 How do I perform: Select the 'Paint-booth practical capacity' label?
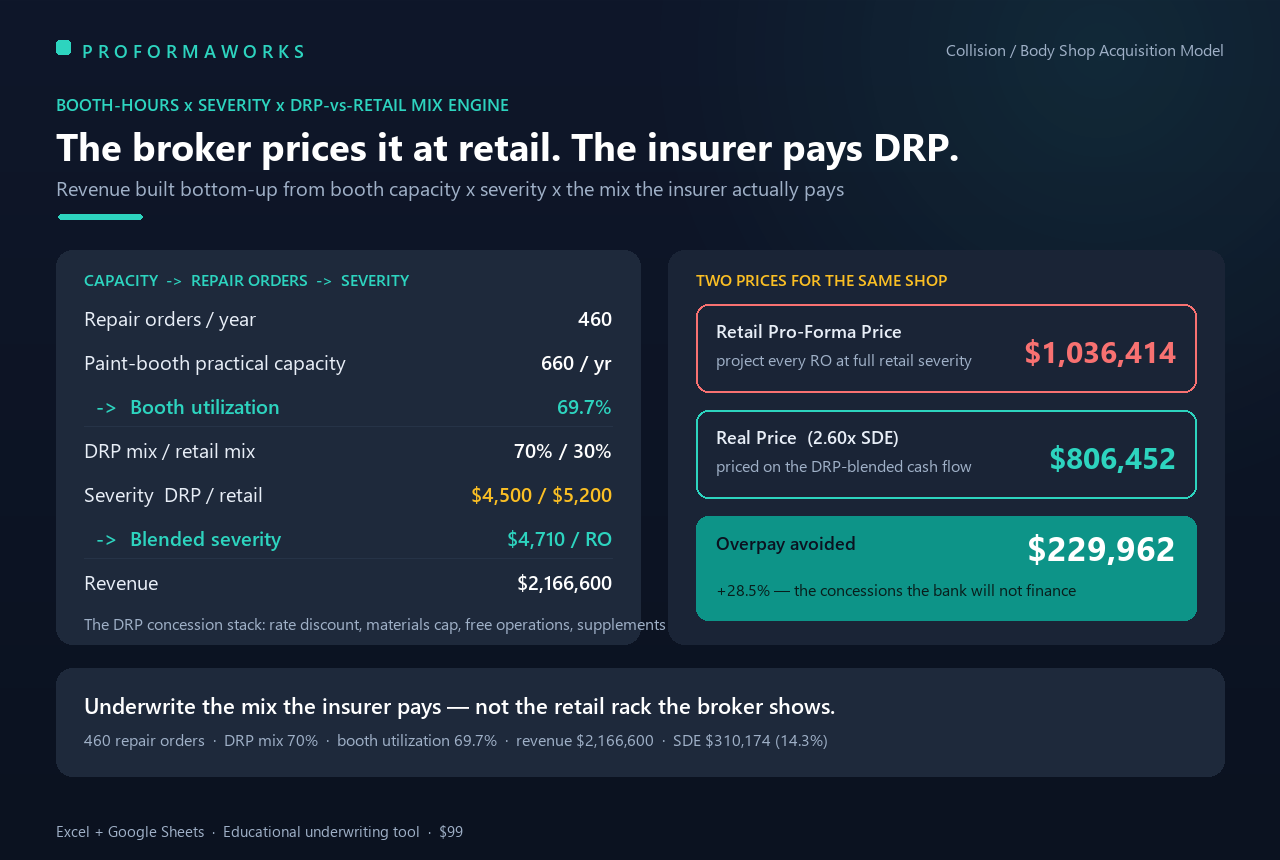[x=215, y=364]
